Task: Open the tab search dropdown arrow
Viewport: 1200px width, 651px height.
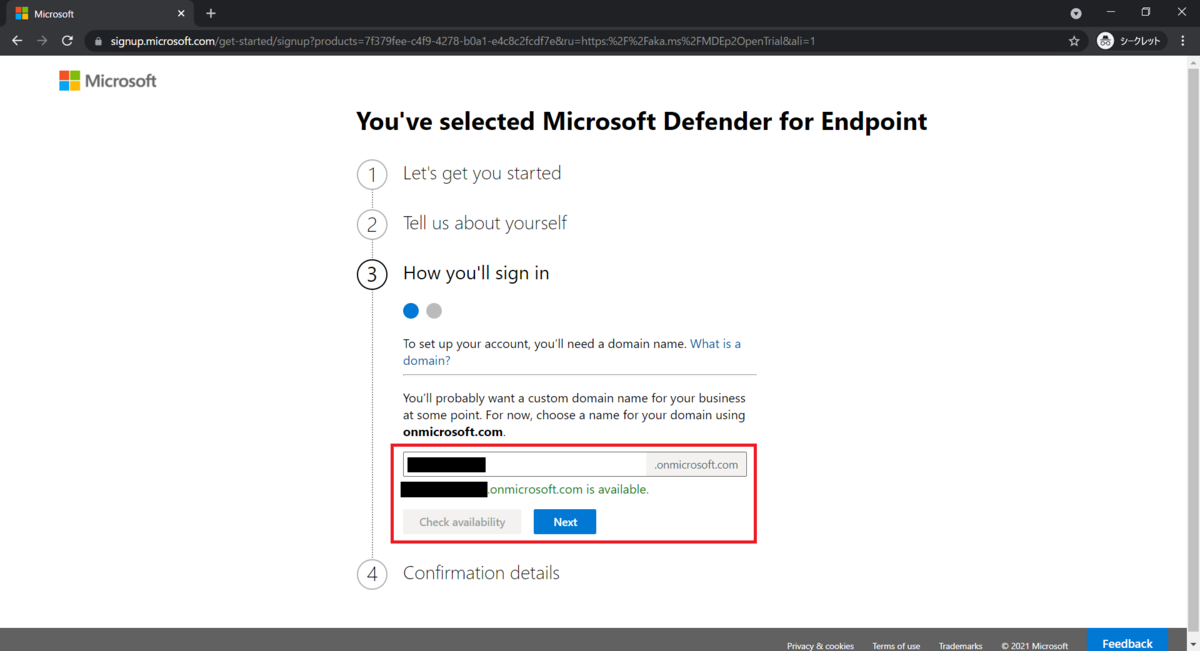Action: (x=1076, y=13)
